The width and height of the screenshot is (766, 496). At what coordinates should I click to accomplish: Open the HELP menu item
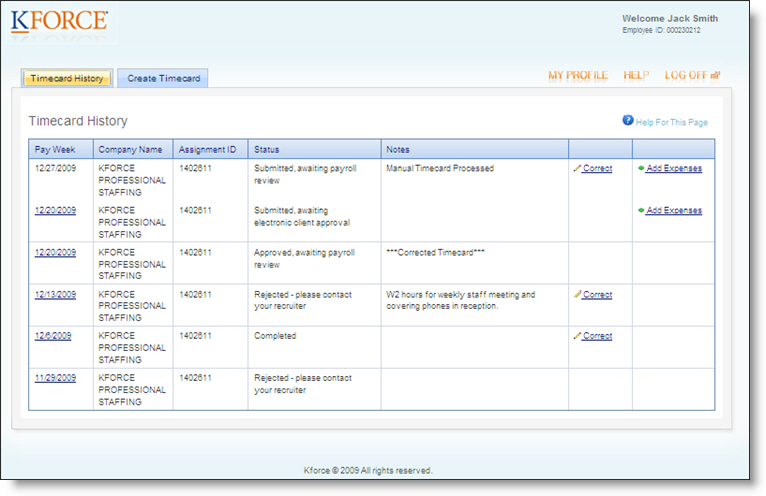[636, 75]
